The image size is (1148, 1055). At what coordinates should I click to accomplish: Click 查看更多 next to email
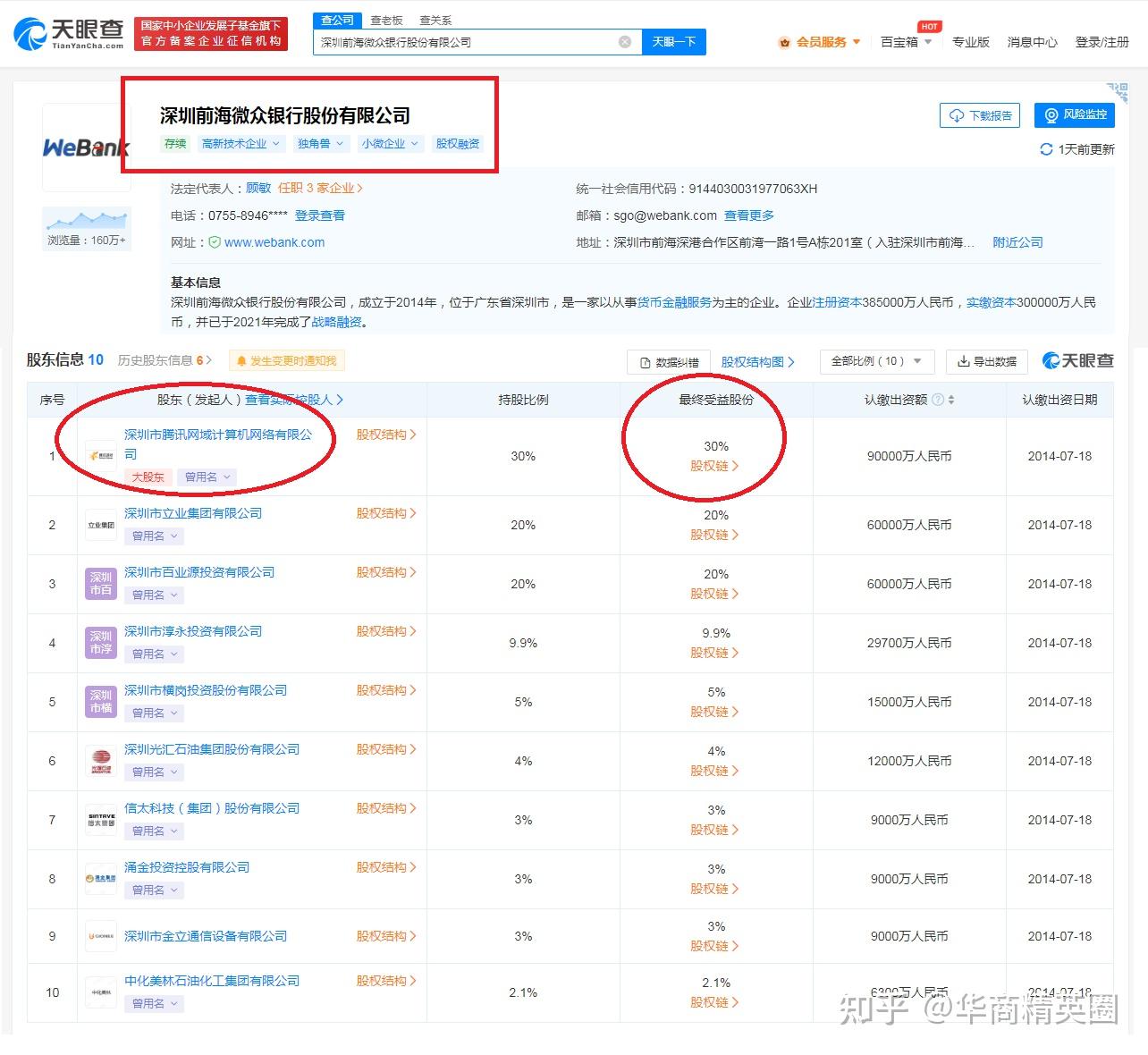749,215
